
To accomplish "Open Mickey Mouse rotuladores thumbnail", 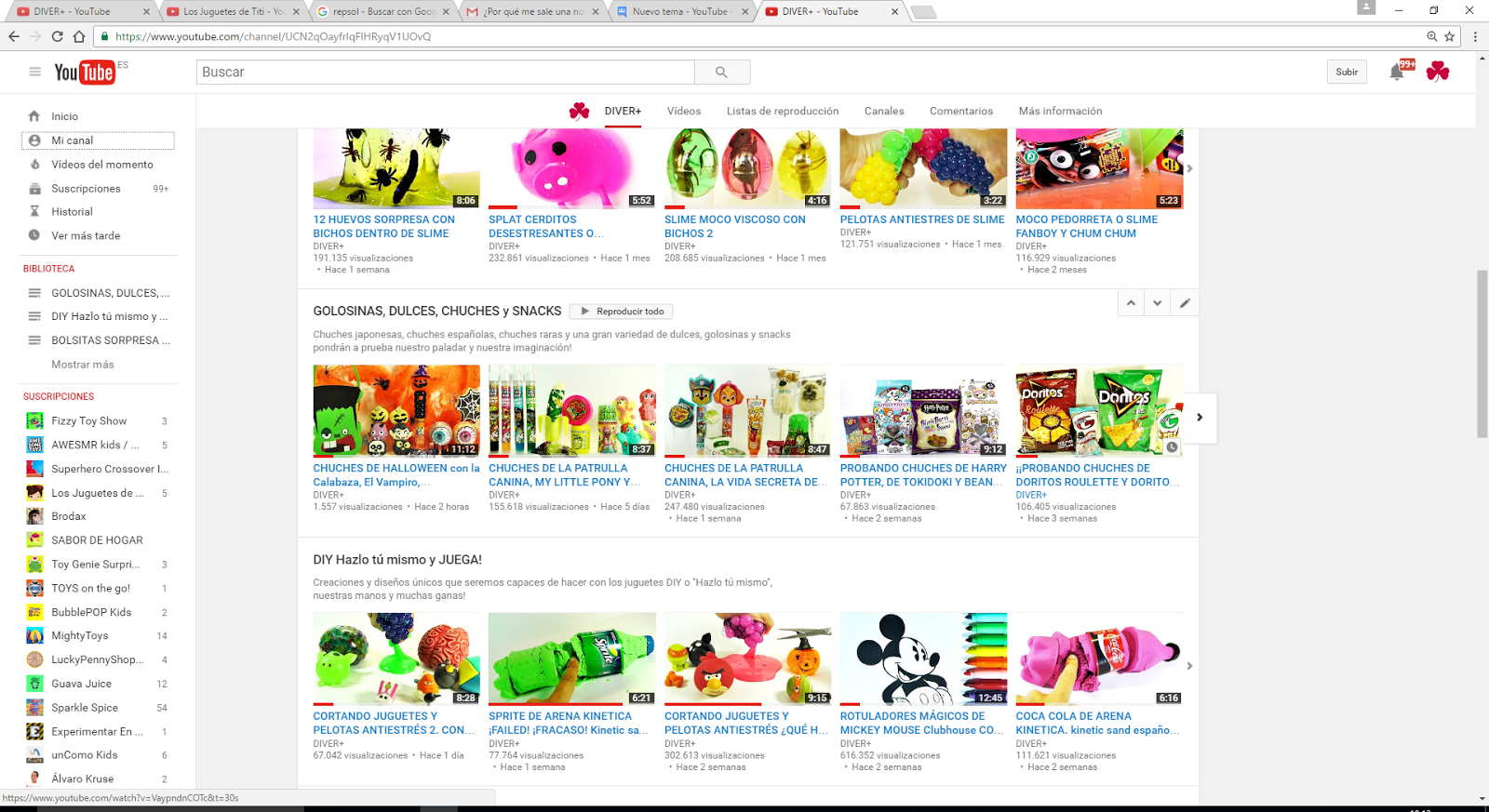I will click(923, 659).
